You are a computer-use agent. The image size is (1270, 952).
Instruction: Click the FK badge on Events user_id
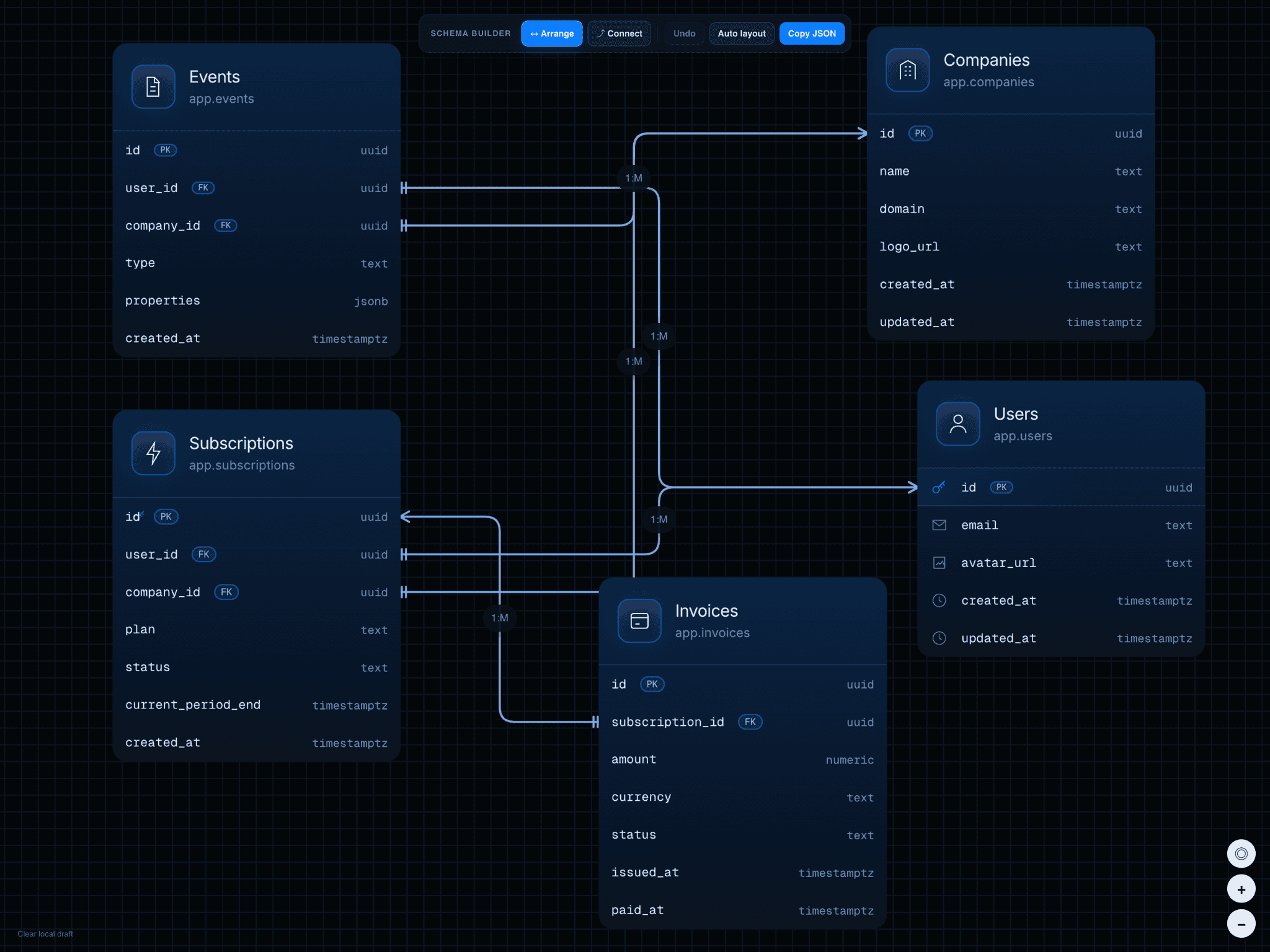(203, 188)
